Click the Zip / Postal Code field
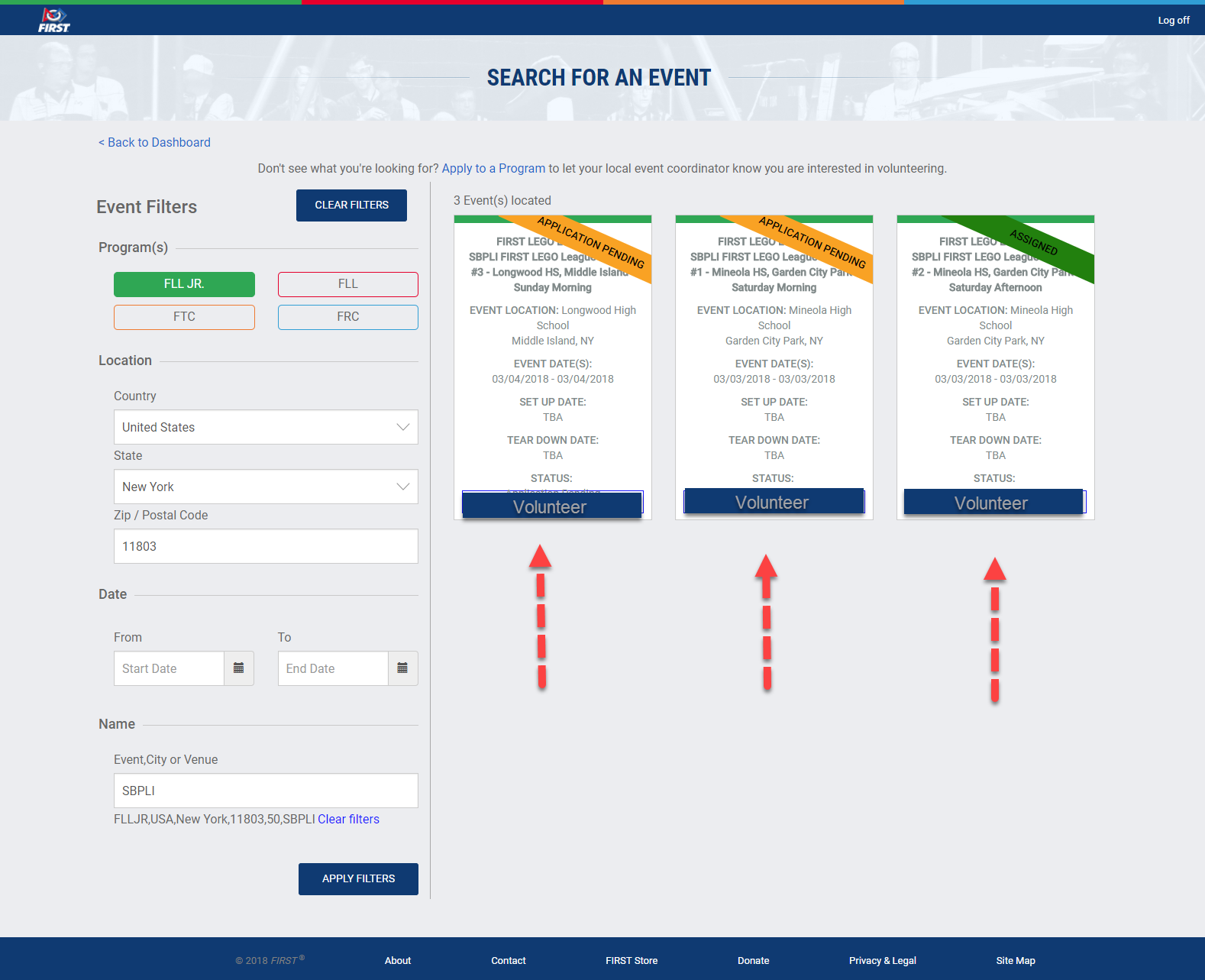 pos(266,546)
